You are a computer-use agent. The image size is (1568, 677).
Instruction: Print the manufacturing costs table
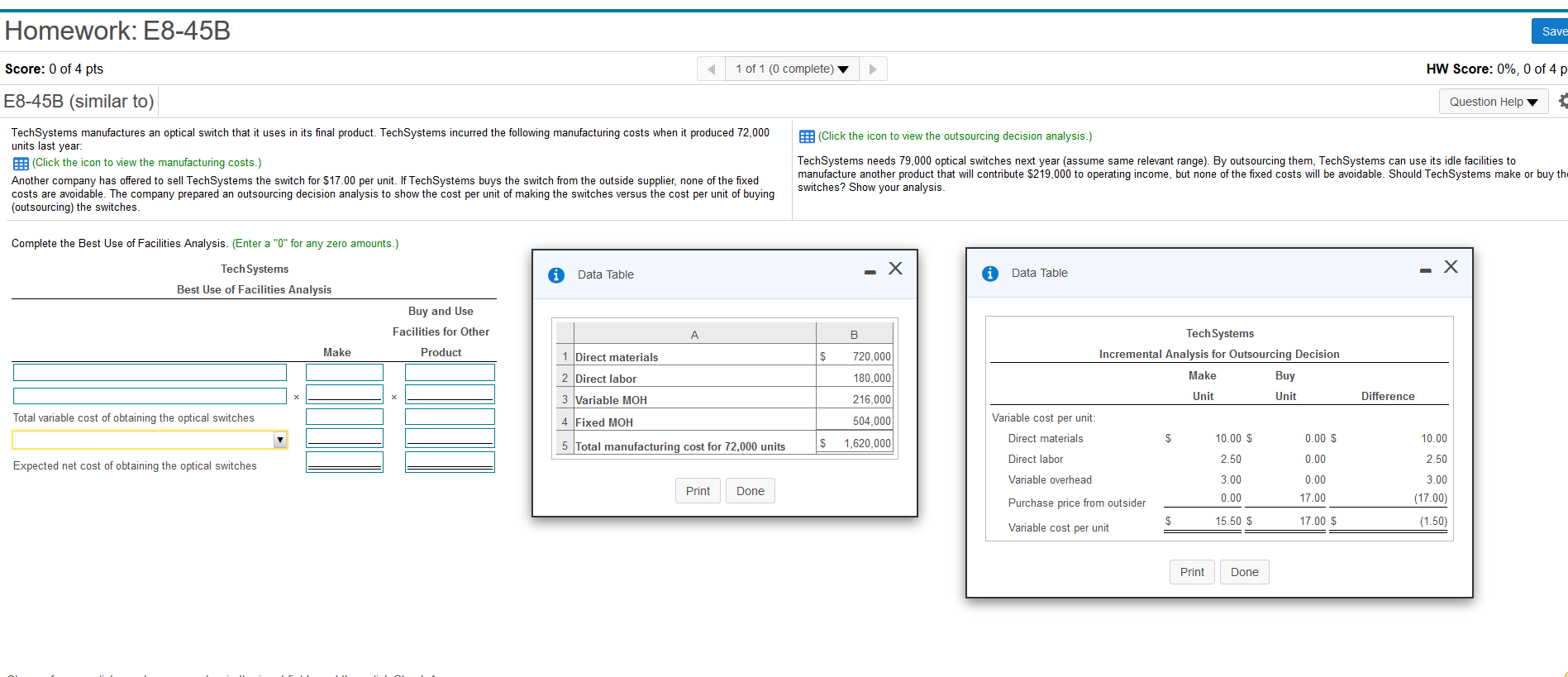(x=698, y=491)
